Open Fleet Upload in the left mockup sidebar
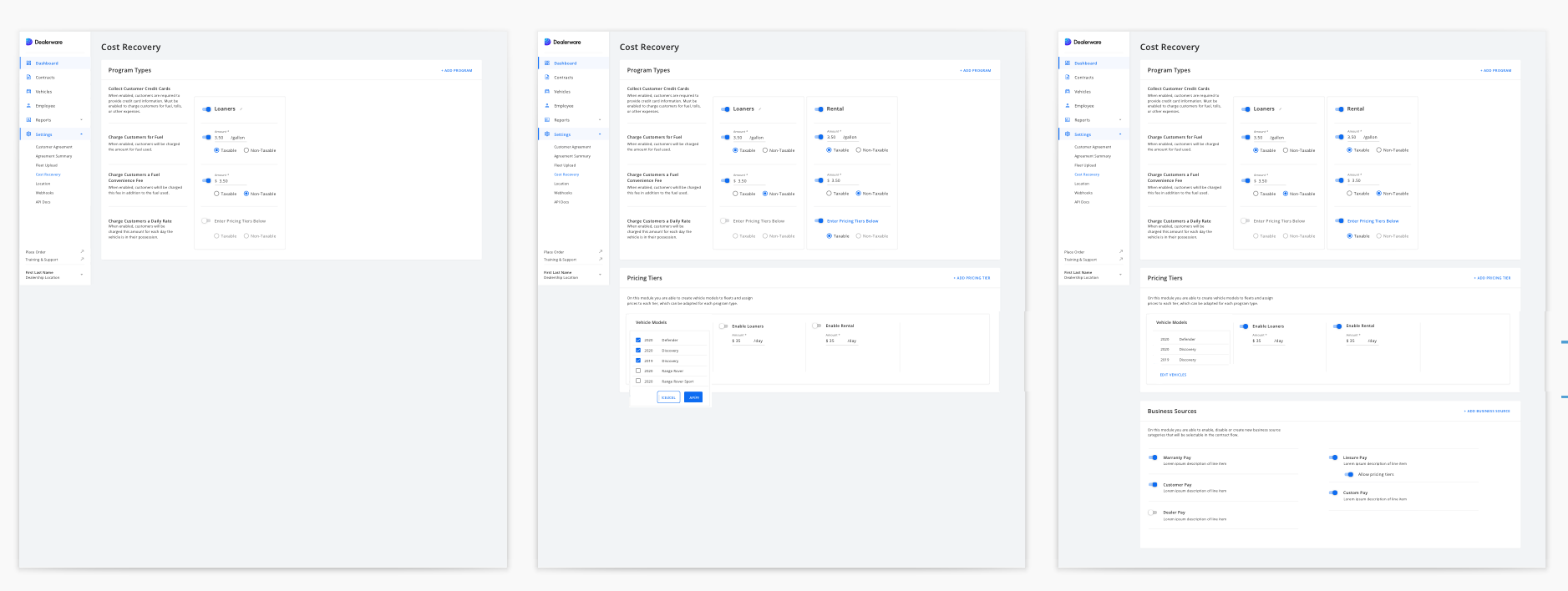1568x591 pixels. (47, 165)
